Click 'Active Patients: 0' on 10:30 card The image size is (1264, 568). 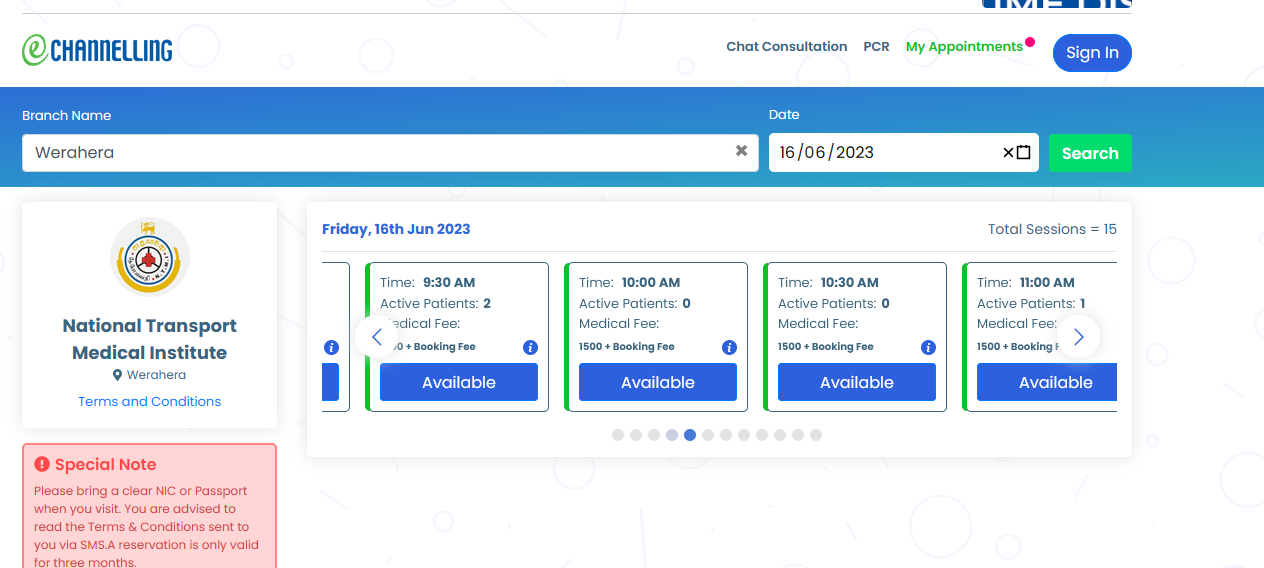click(834, 303)
